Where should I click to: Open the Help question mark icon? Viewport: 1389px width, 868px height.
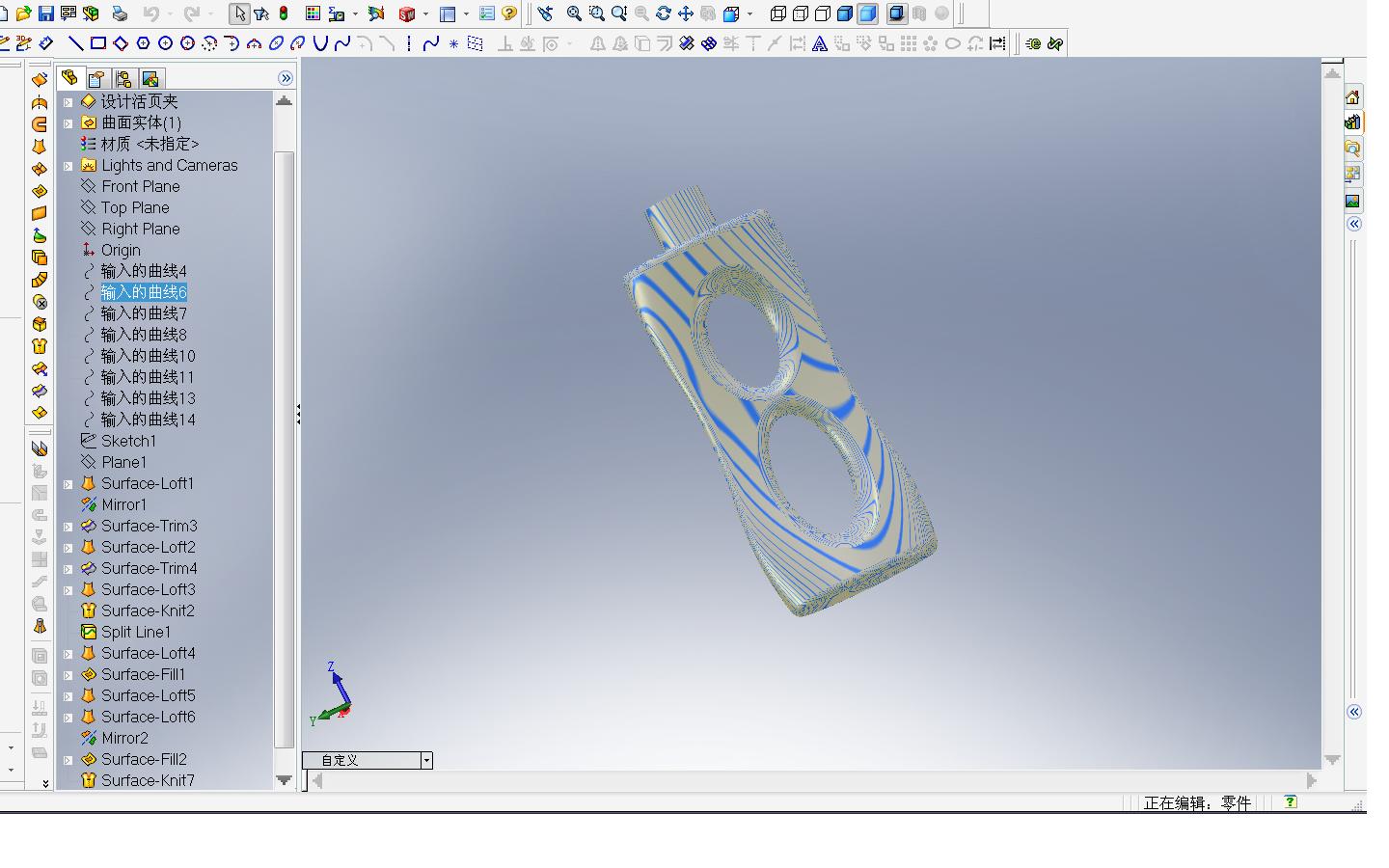pyautogui.click(x=509, y=14)
